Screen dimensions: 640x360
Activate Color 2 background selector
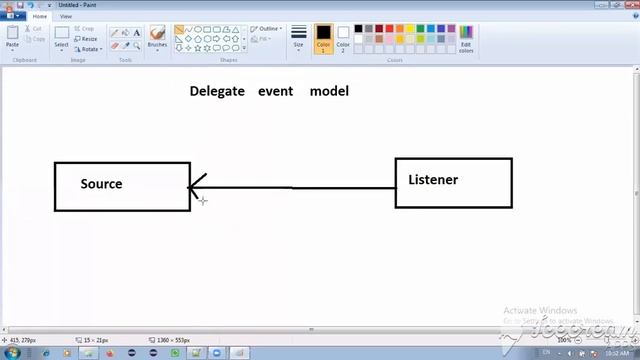343,39
